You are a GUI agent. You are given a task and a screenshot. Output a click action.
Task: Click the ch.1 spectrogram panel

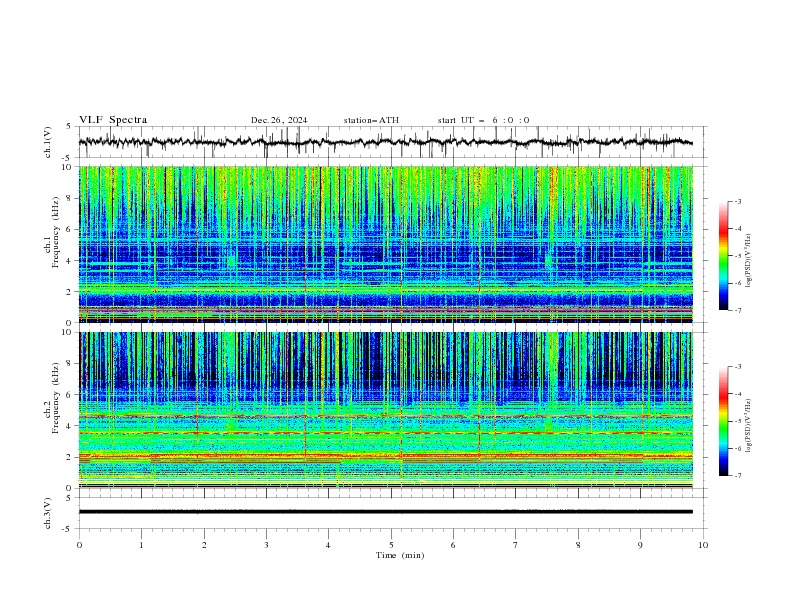[386, 244]
